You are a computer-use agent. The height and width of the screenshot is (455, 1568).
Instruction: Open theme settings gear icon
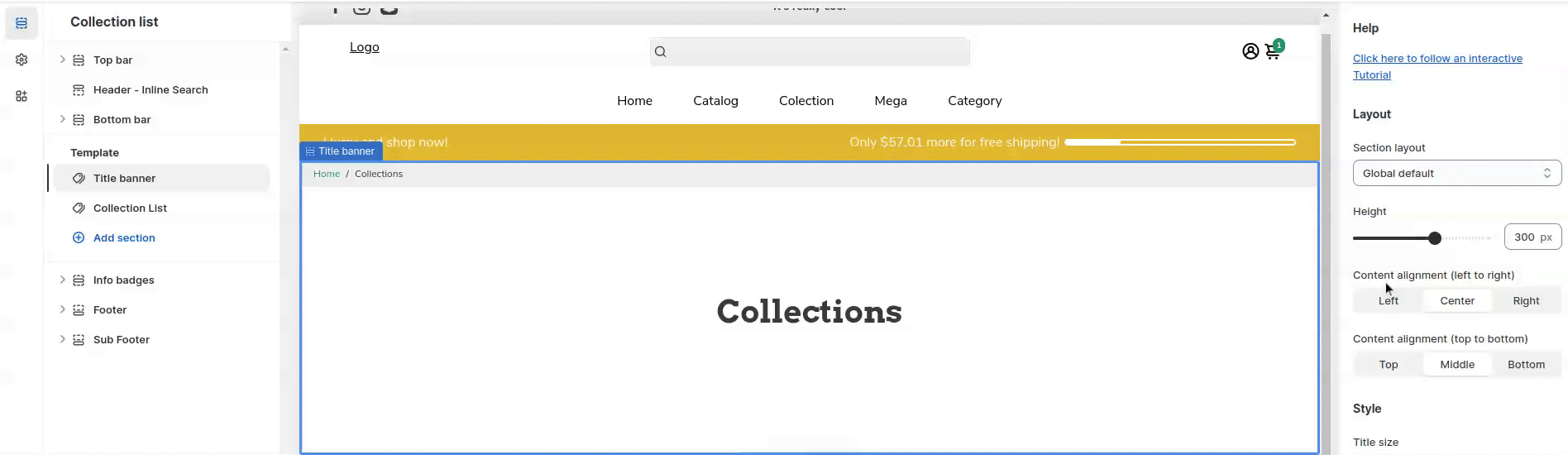point(22,60)
